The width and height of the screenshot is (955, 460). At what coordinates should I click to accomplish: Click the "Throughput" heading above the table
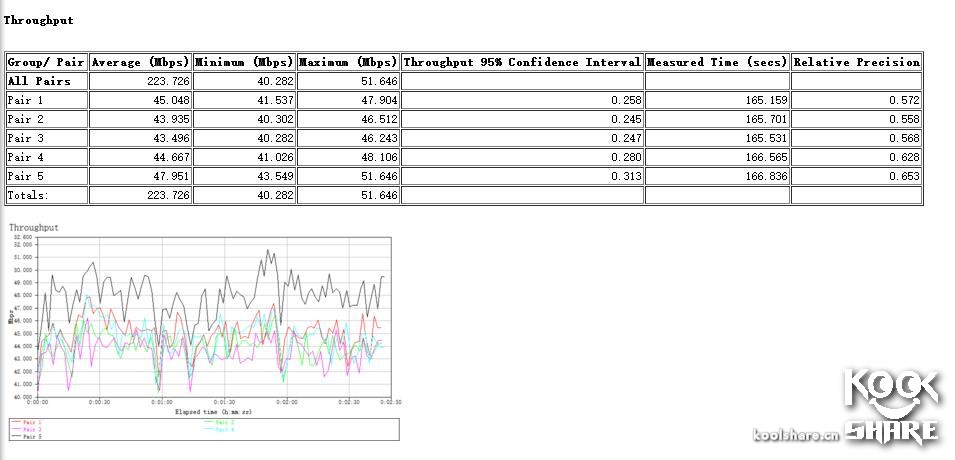coord(38,20)
